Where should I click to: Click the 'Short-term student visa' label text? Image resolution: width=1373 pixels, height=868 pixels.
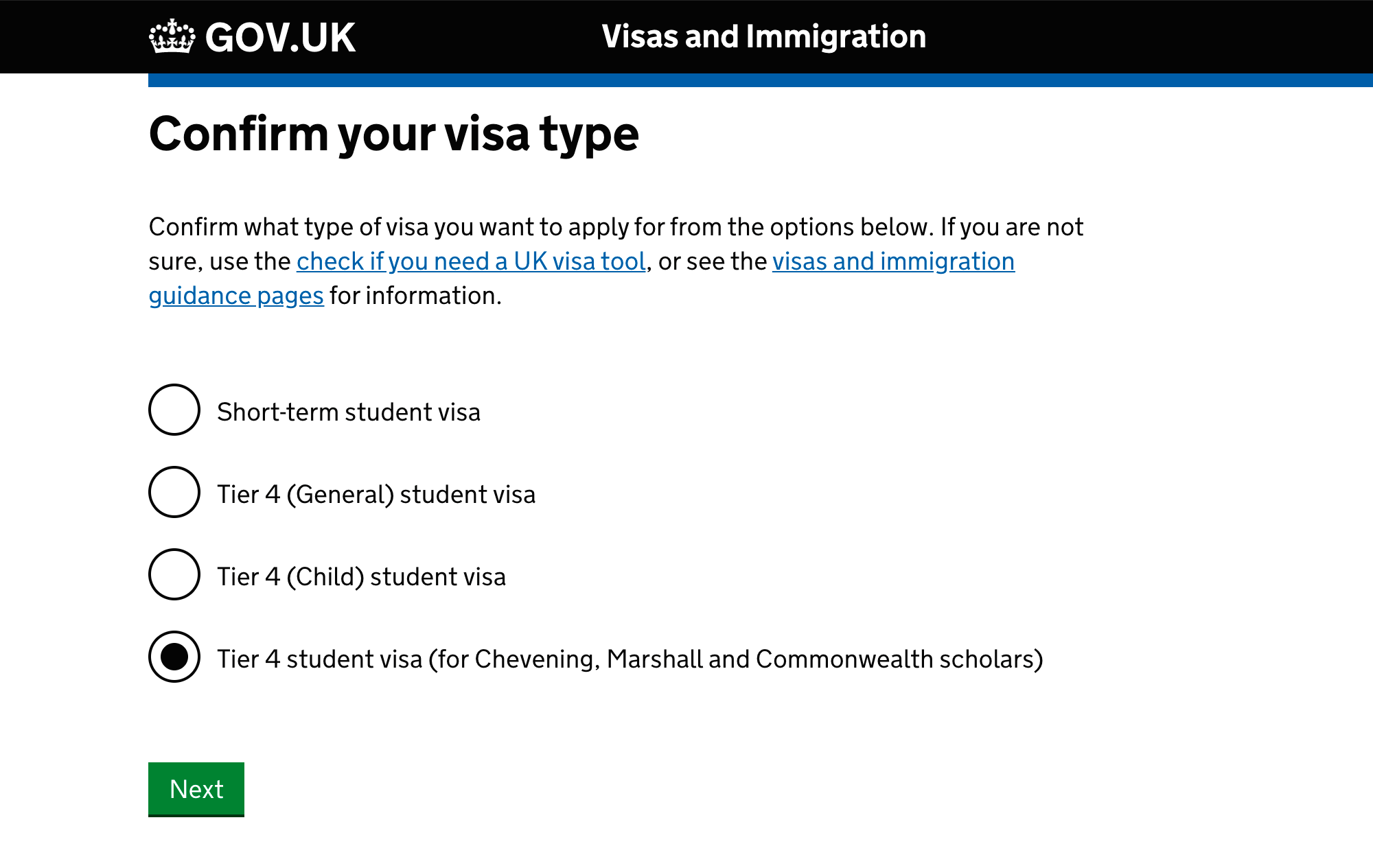[349, 412]
